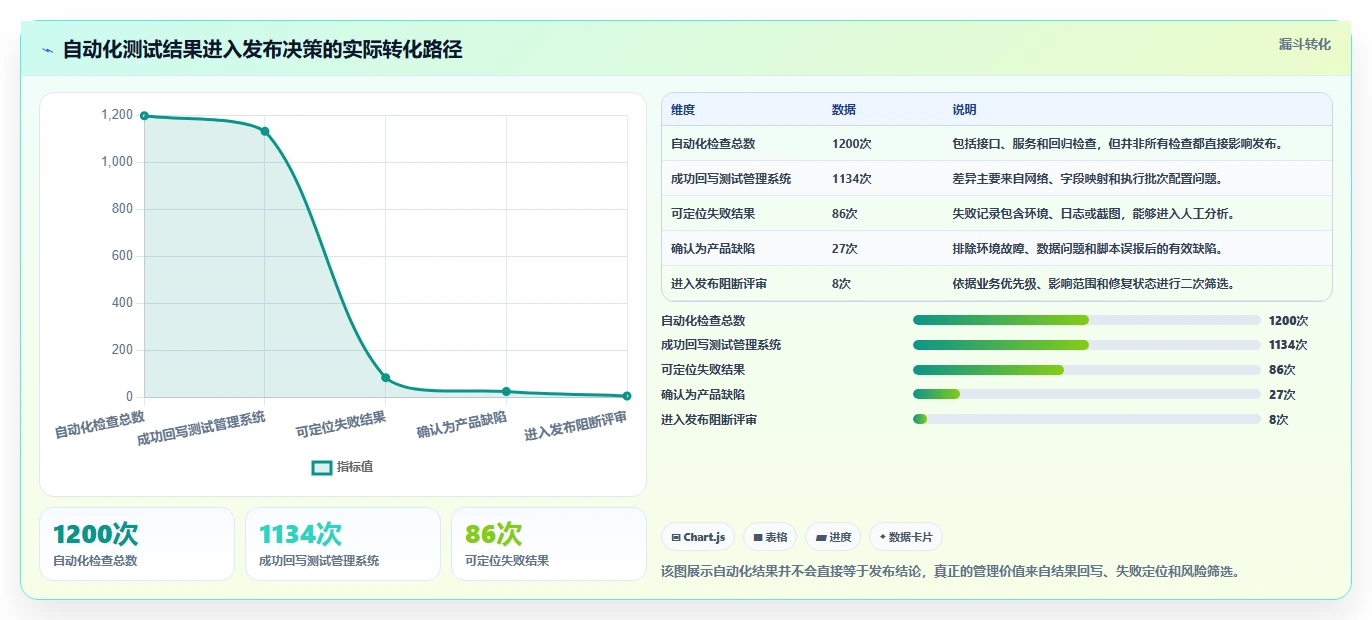This screenshot has width=1372, height=620.
Task: Click description starting 差异主要来自网络
Action: [1087, 179]
